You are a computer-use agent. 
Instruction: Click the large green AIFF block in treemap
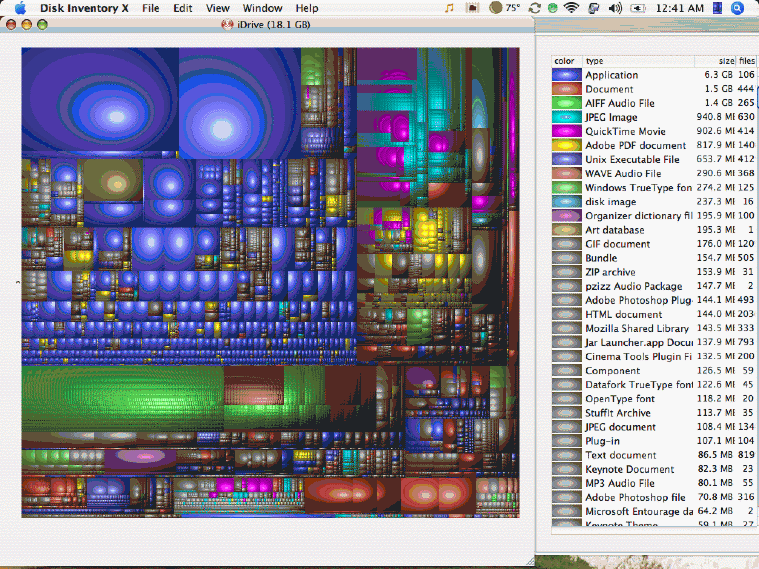pyautogui.click(x=122, y=399)
